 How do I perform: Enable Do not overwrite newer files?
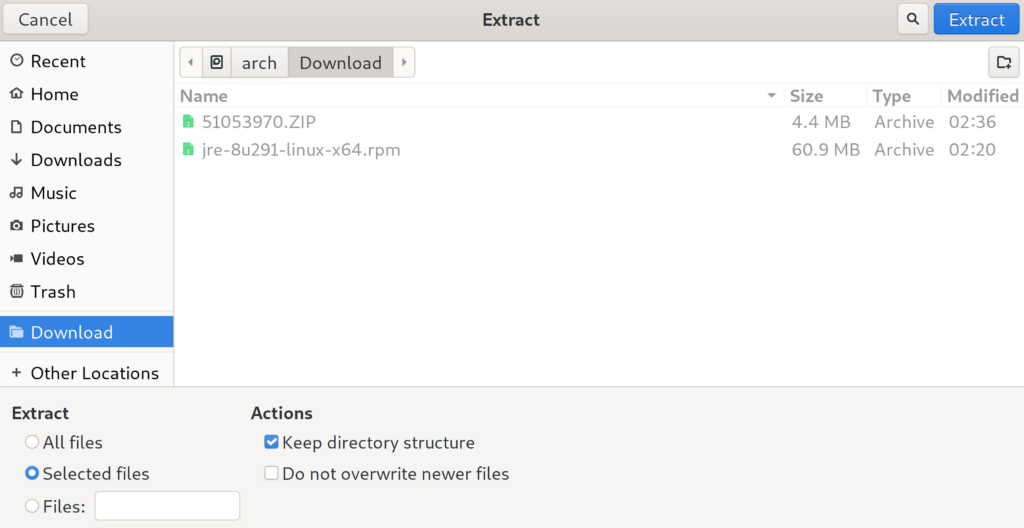pyautogui.click(x=271, y=474)
